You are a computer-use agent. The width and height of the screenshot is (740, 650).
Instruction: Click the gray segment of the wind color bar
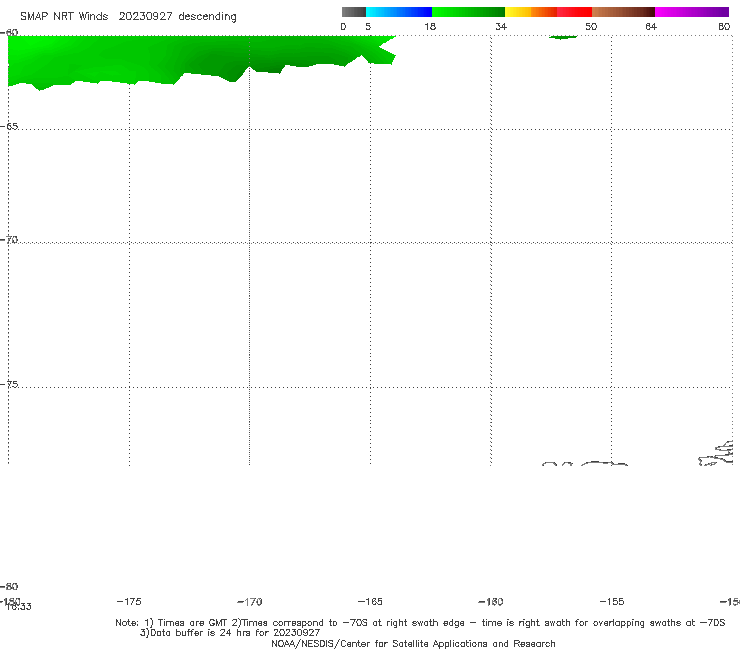point(353,12)
